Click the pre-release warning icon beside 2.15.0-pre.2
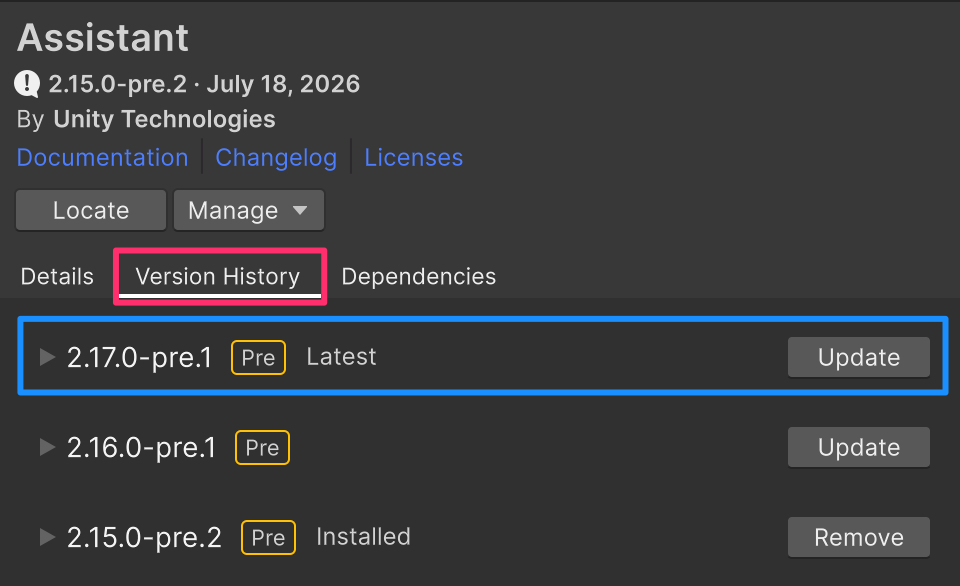The height and width of the screenshot is (586, 960). (x=27, y=84)
